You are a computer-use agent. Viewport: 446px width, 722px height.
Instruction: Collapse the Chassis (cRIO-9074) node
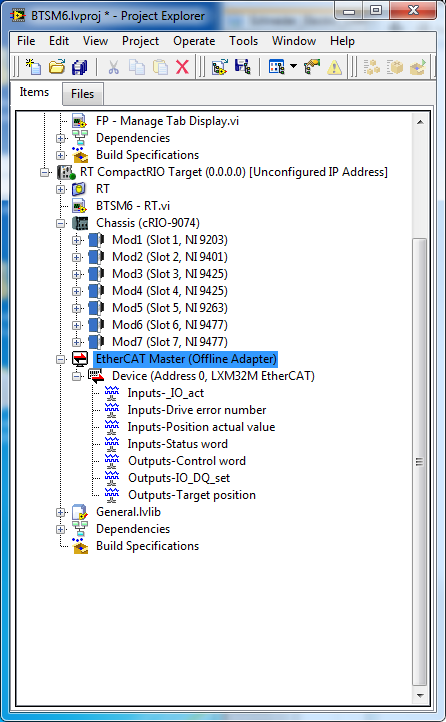(x=60, y=224)
